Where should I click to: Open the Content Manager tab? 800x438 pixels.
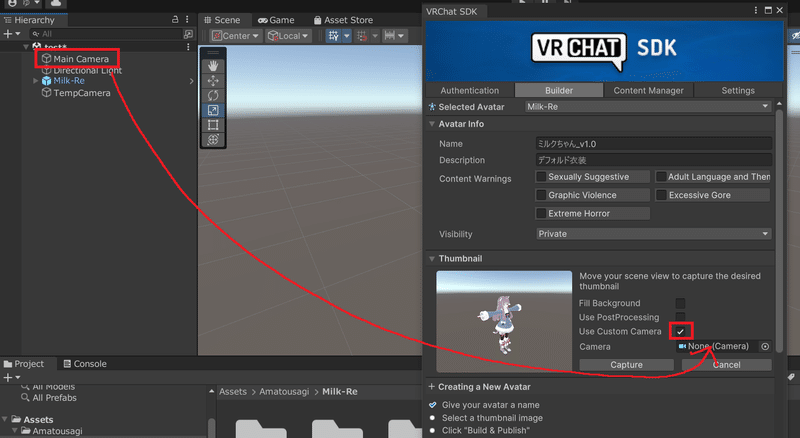pyautogui.click(x=648, y=90)
